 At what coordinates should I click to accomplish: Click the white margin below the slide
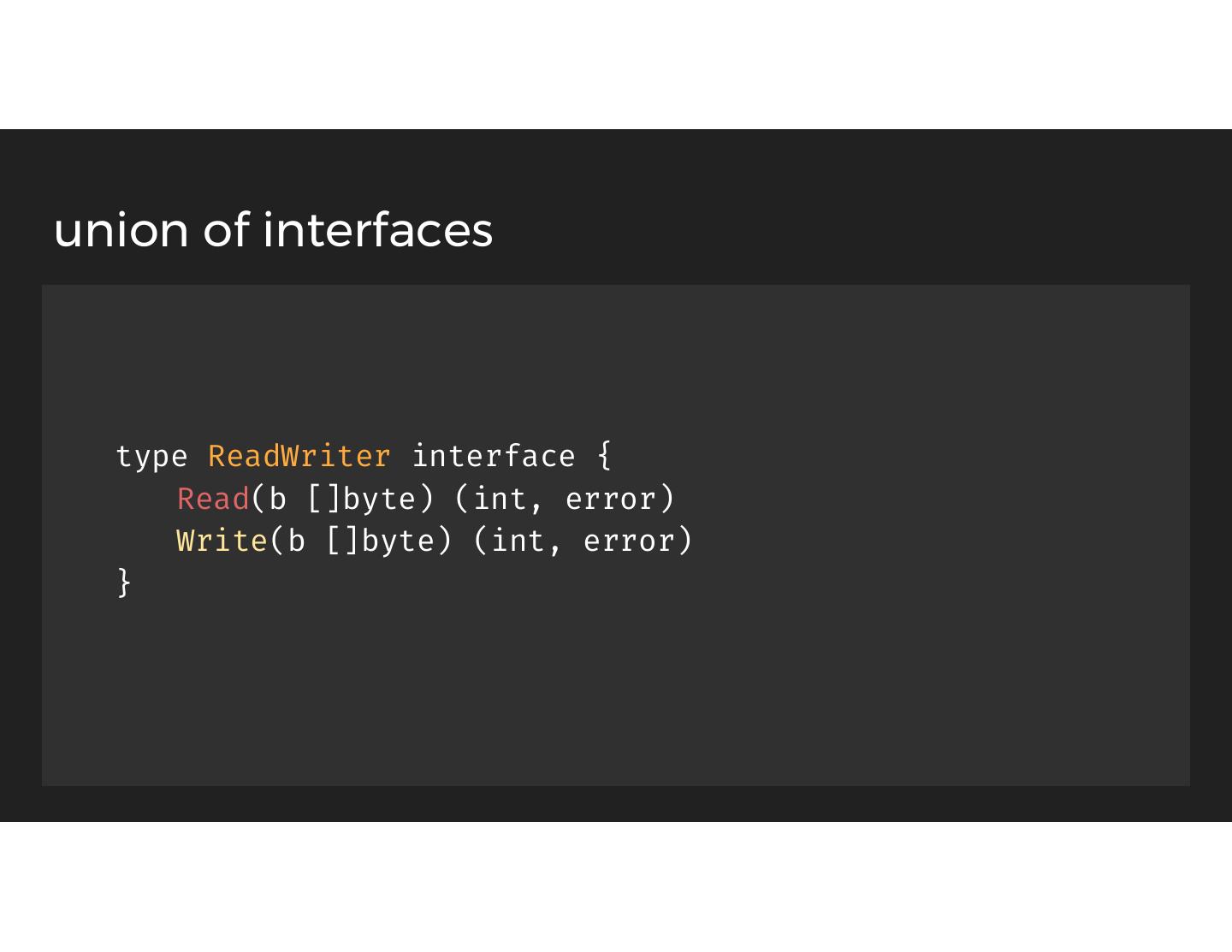point(616,887)
